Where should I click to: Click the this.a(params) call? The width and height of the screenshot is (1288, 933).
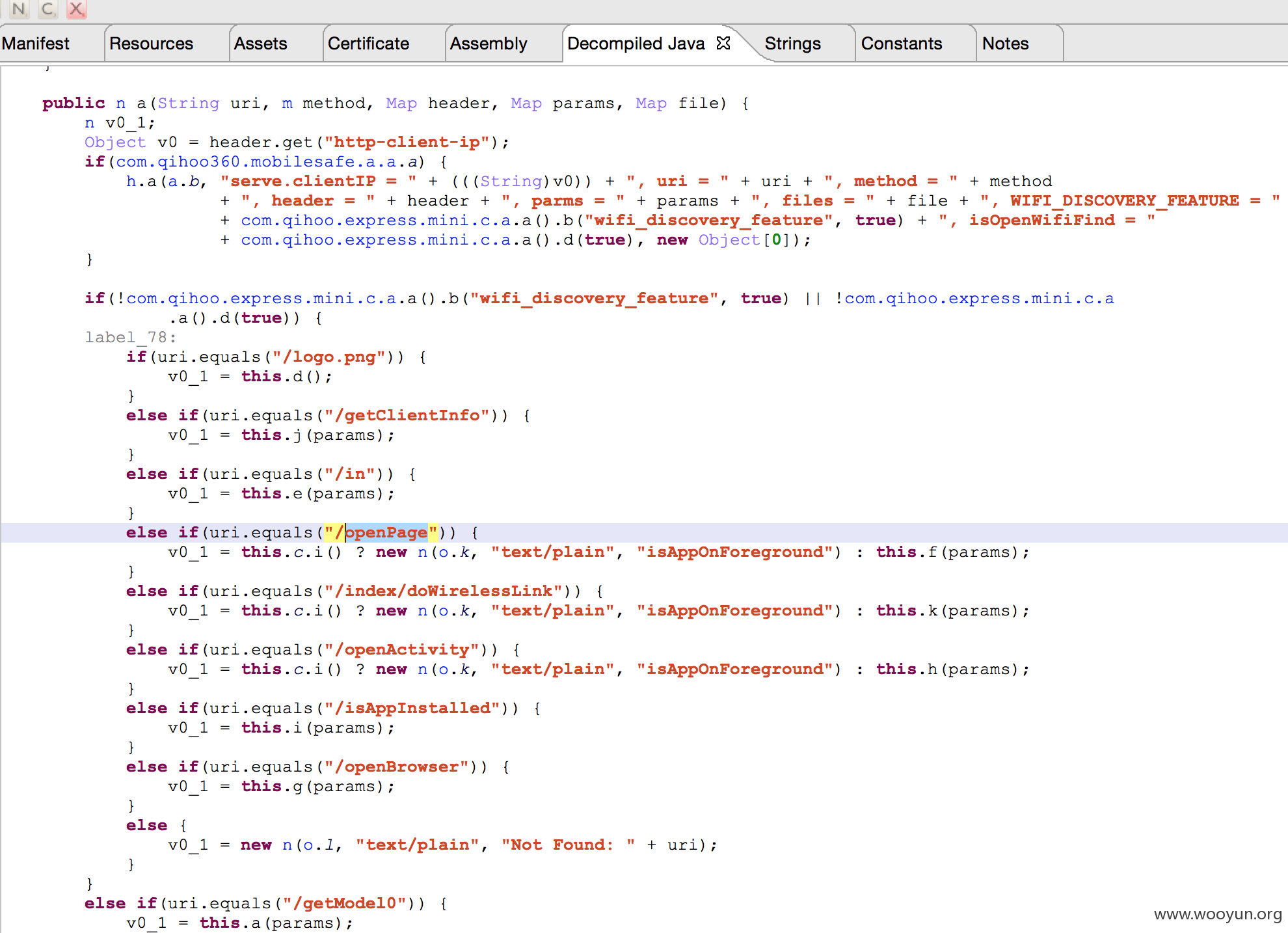click(271, 923)
